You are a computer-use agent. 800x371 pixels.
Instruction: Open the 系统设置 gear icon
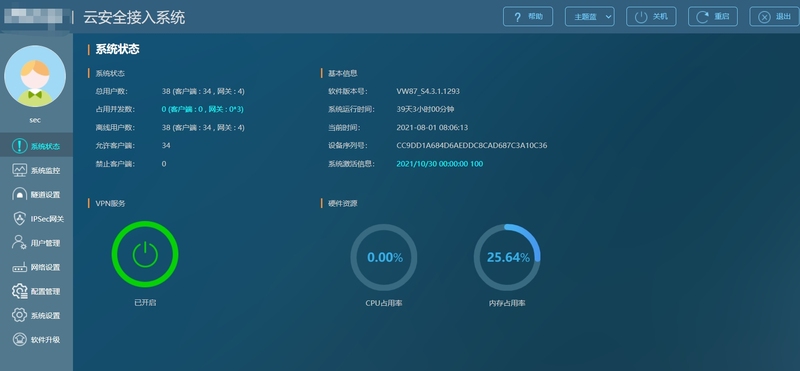coord(19,315)
